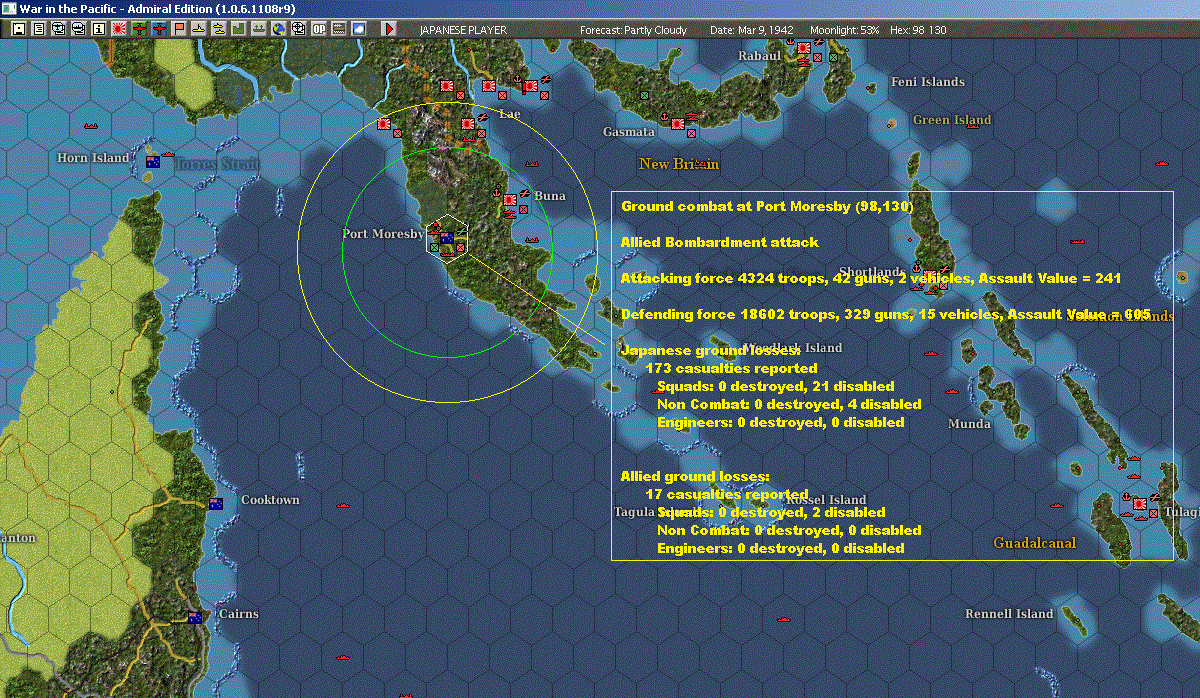Click the Horn Island map label
Image resolution: width=1200 pixels, height=698 pixels.
point(93,158)
